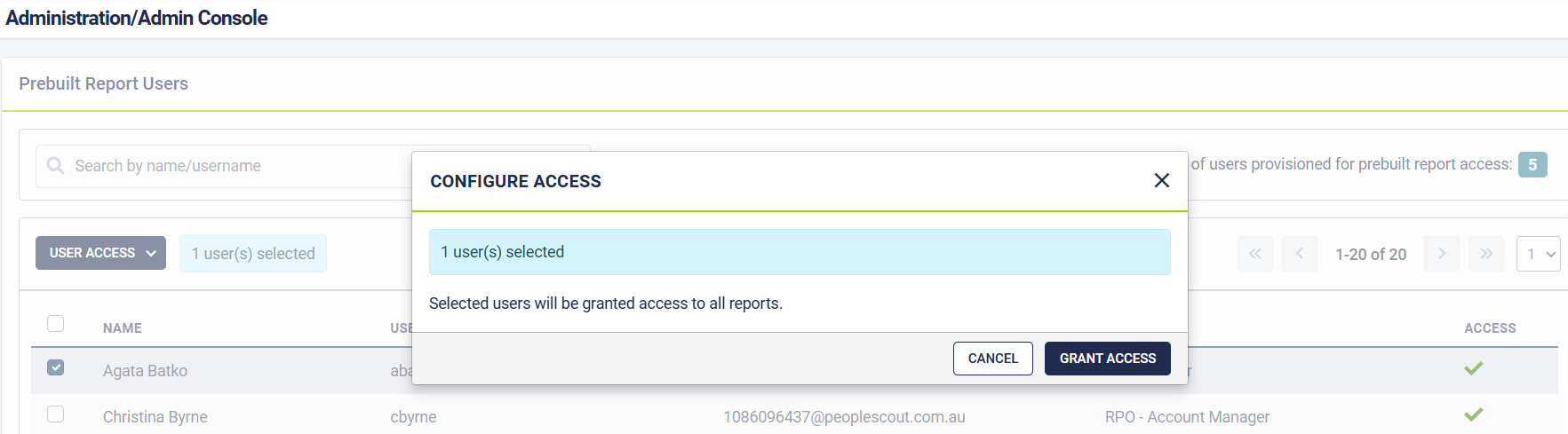
Task: Select the Christina Byrne checkbox
Action: tap(56, 414)
